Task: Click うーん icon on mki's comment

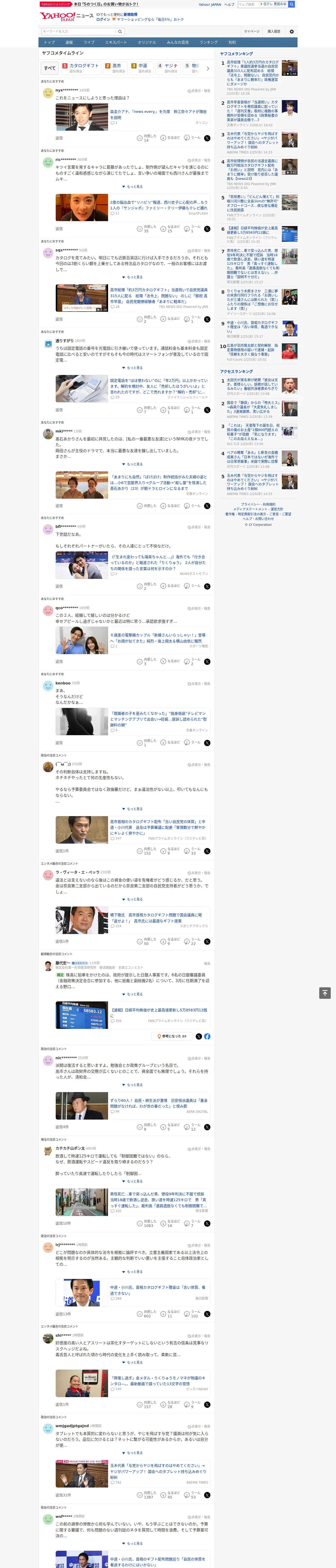Action: pos(187,506)
